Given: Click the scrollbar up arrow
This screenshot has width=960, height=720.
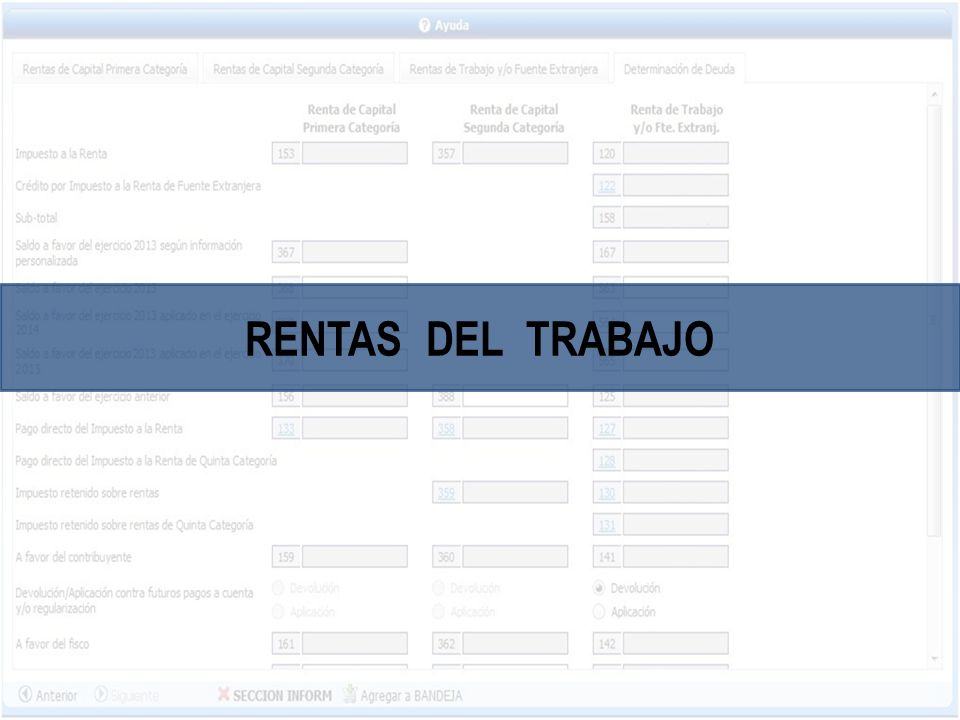Looking at the screenshot, I should click(934, 94).
